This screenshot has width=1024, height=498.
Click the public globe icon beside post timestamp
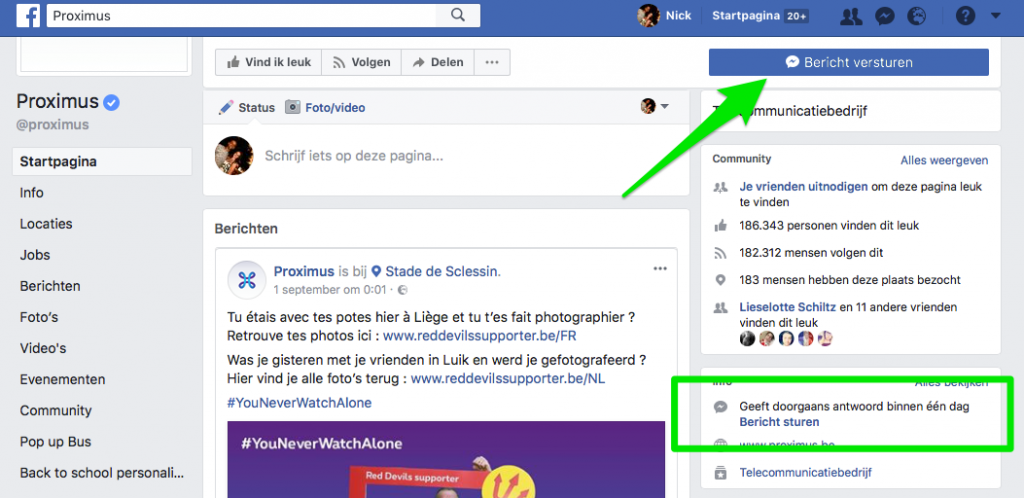pos(402,289)
